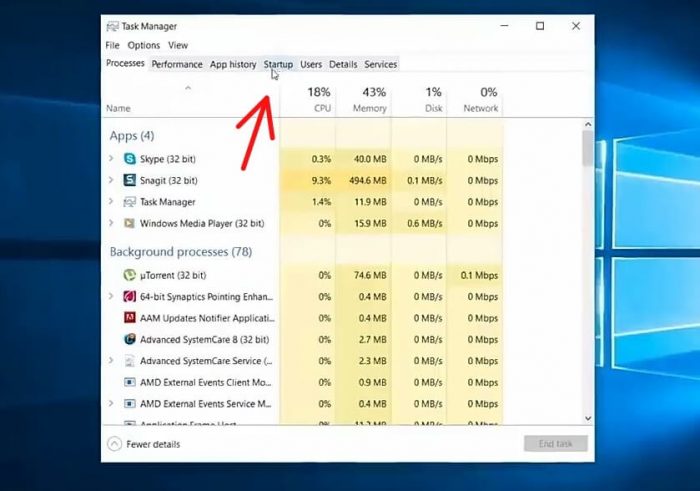Image resolution: width=700 pixels, height=491 pixels.
Task: Select the Processes tab
Action: tap(125, 63)
